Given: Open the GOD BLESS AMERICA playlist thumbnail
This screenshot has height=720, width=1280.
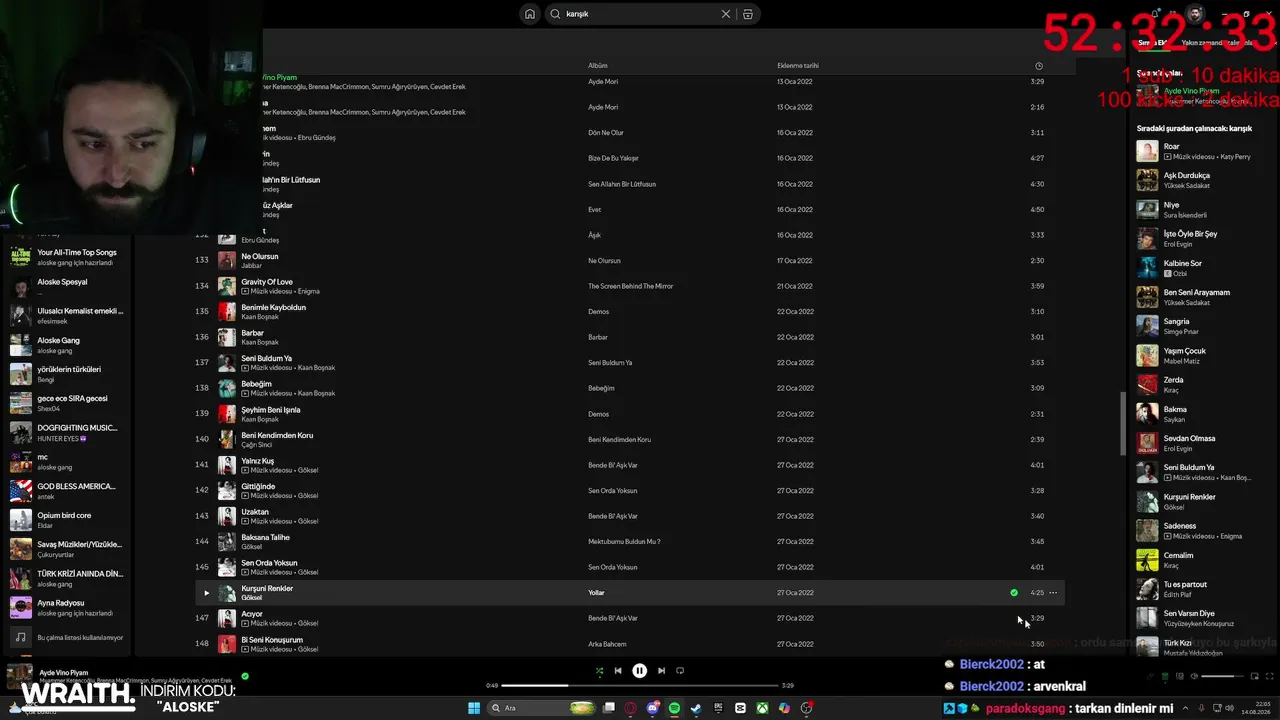Looking at the screenshot, I should (20, 491).
